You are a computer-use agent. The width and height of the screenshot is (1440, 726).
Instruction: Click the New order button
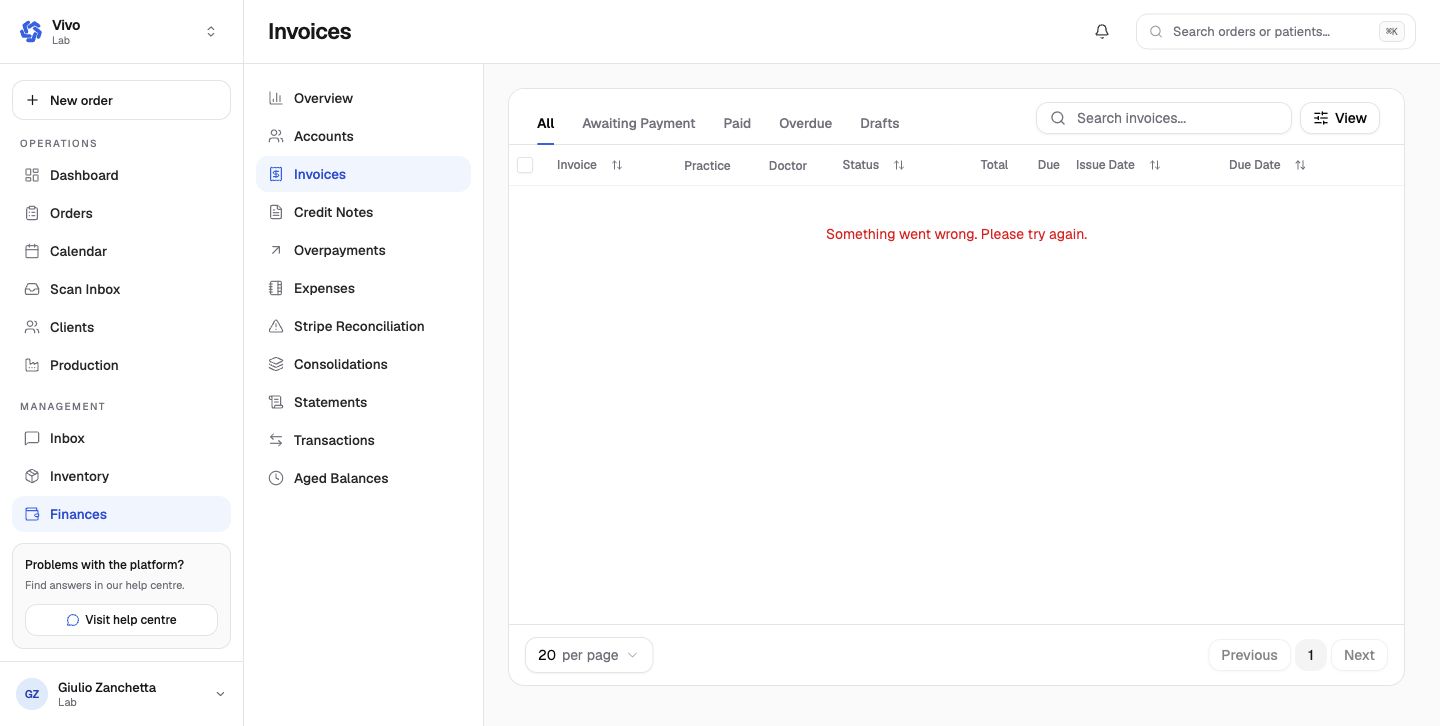pyautogui.click(x=121, y=100)
